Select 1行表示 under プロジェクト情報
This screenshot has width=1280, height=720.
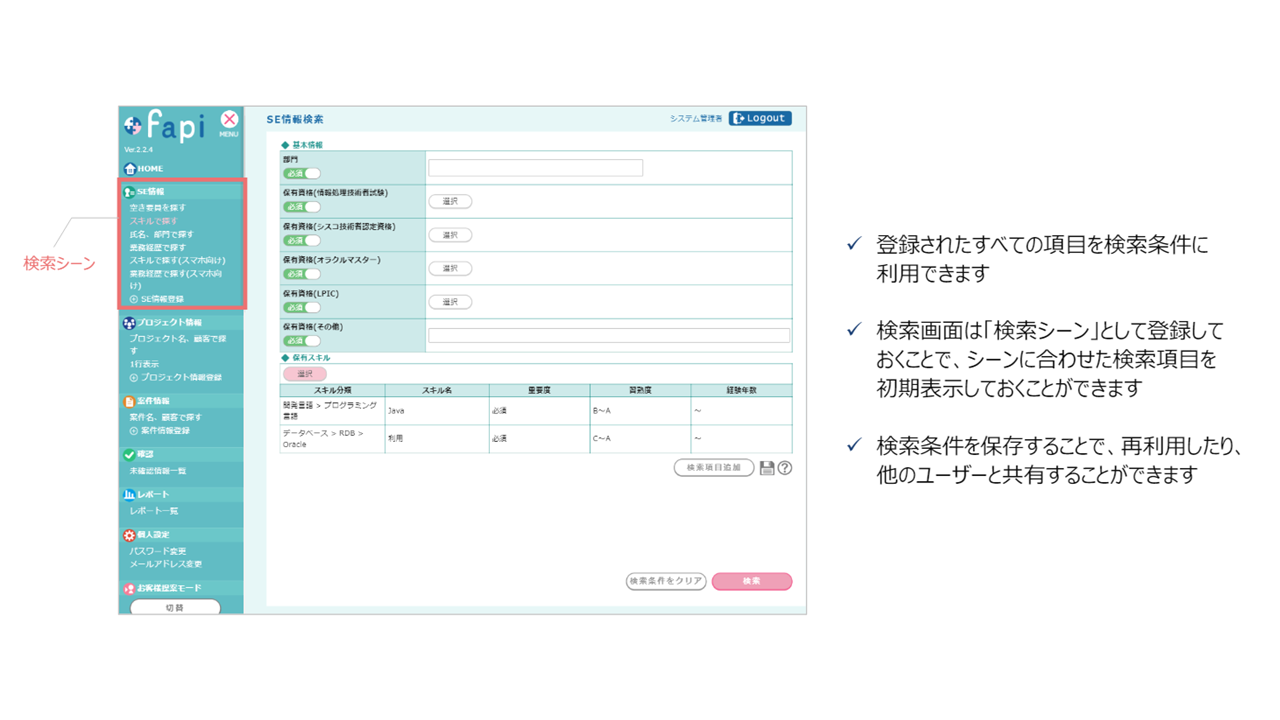click(144, 365)
